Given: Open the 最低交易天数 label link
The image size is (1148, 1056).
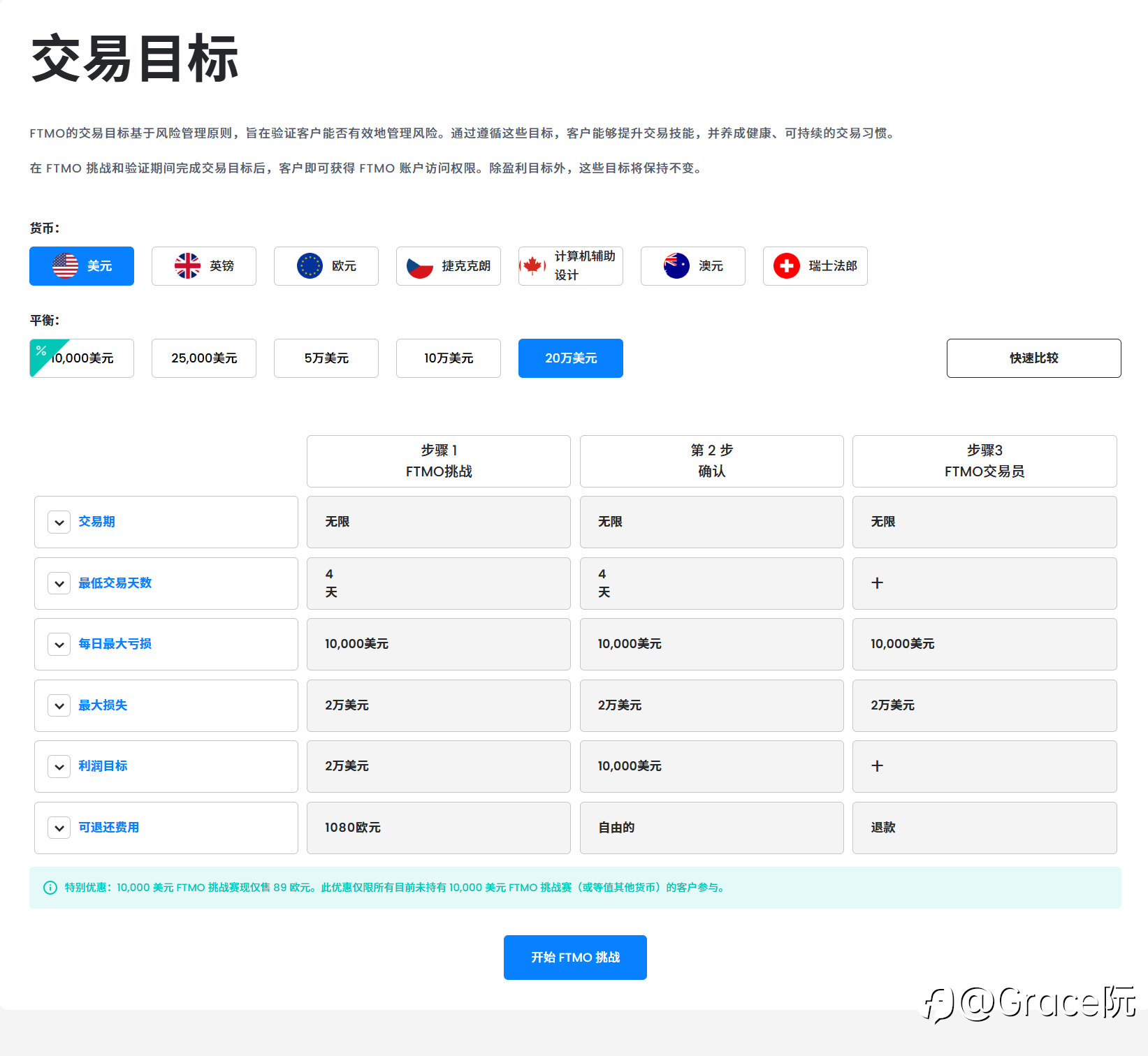Looking at the screenshot, I should click(115, 583).
